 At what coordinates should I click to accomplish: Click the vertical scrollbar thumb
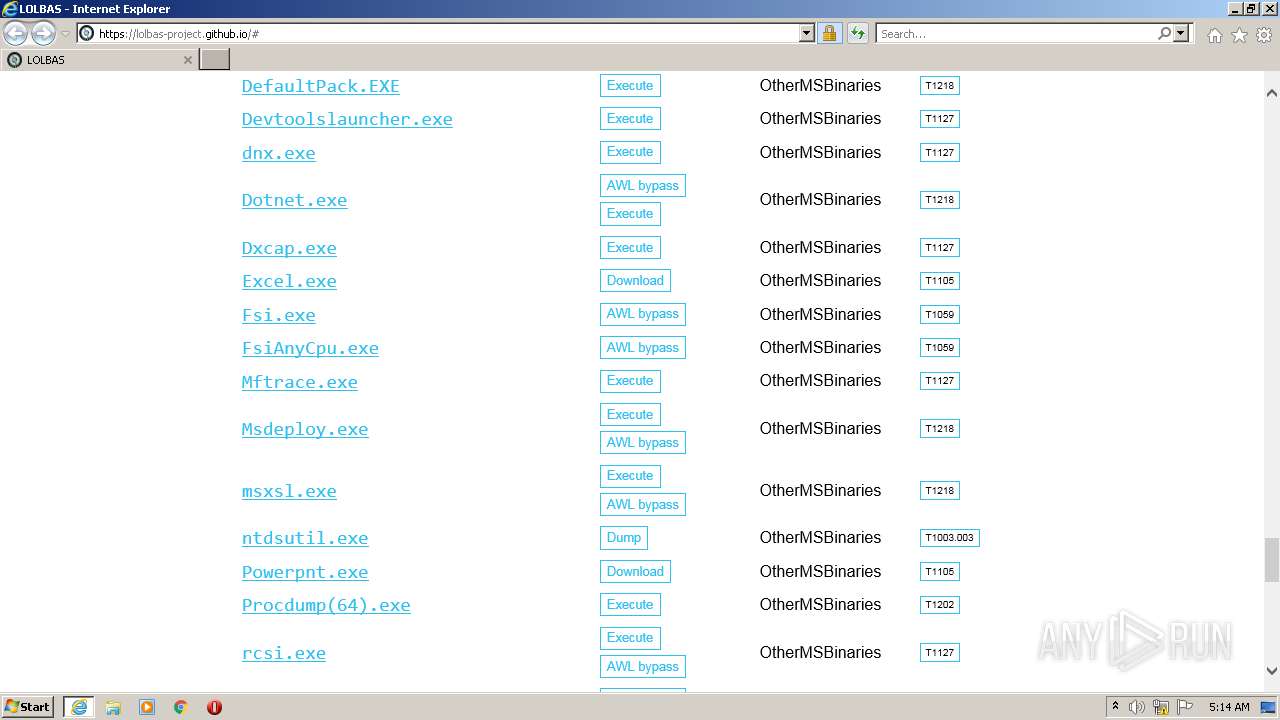1272,559
